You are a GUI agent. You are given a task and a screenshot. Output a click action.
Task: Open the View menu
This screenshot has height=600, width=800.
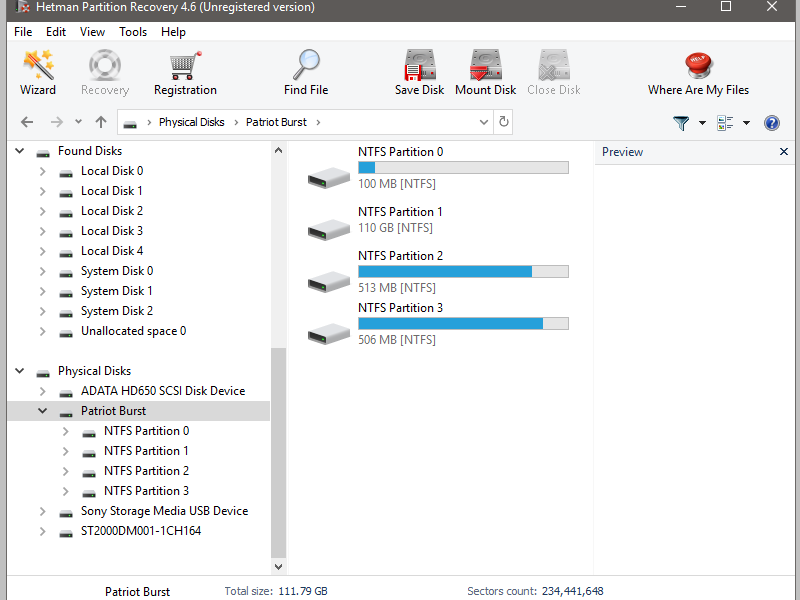92,32
